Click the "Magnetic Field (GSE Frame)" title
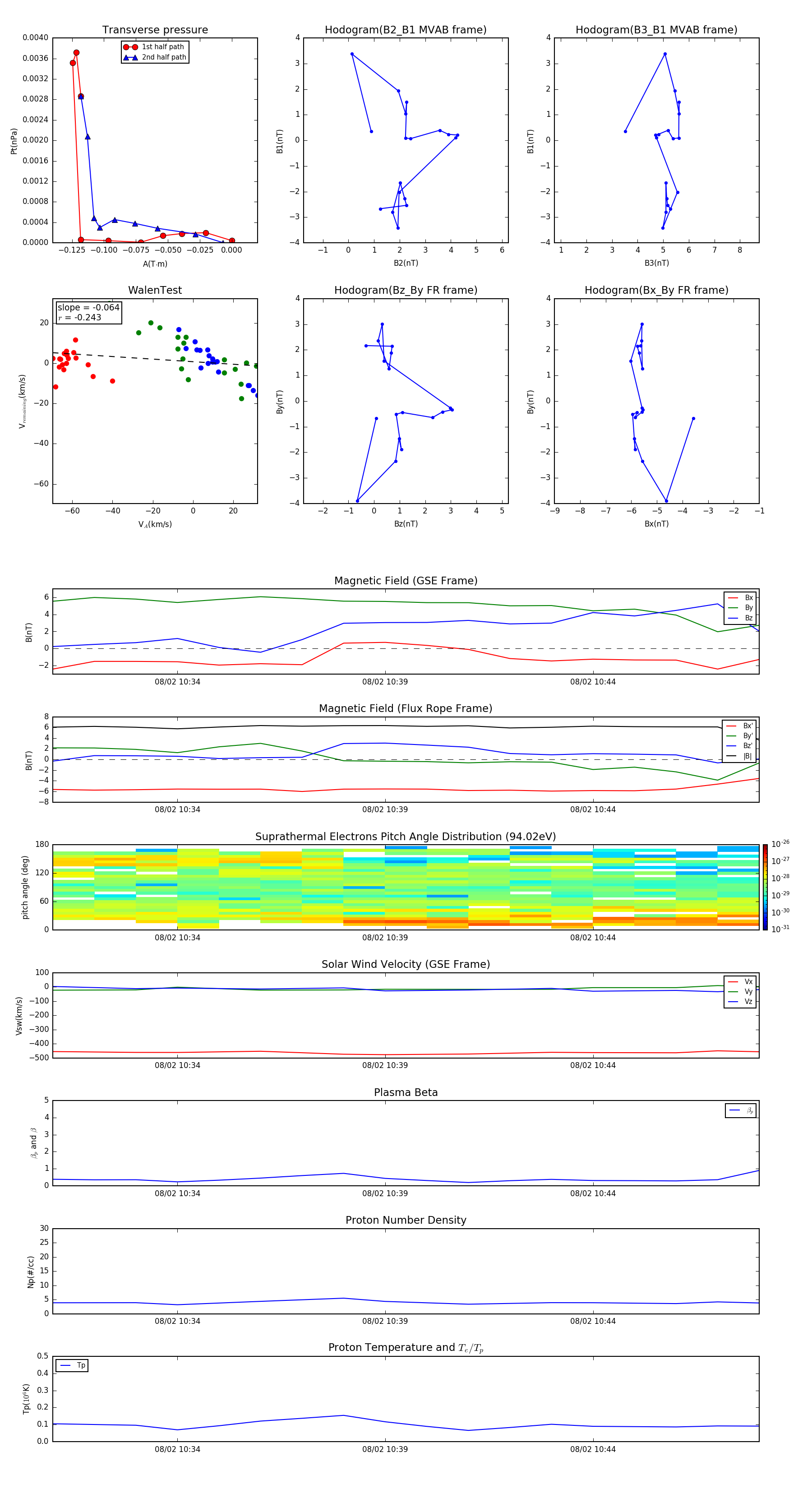This screenshot has height=1489, width=812. point(406,581)
